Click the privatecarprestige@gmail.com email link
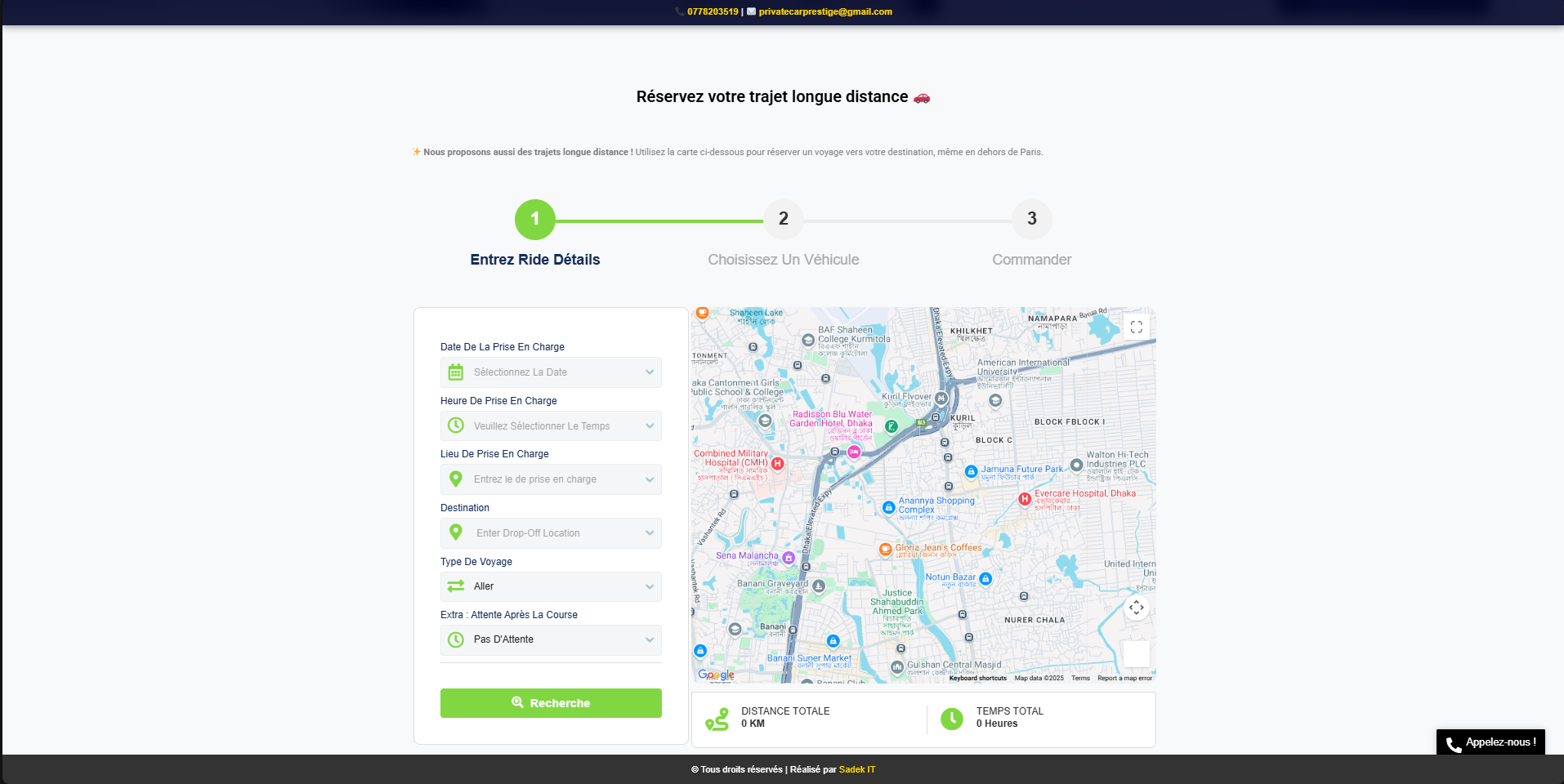The height and width of the screenshot is (784, 1564). click(825, 11)
